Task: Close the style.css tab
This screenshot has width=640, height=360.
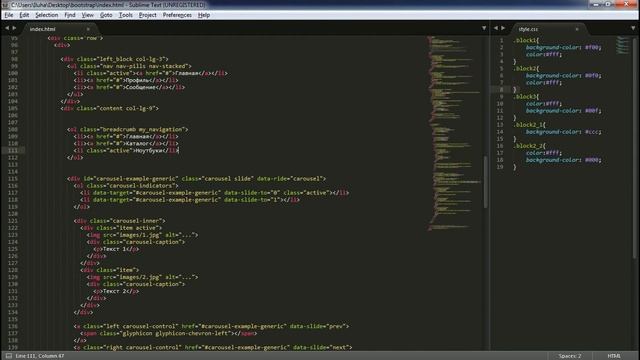Action: click(577, 29)
